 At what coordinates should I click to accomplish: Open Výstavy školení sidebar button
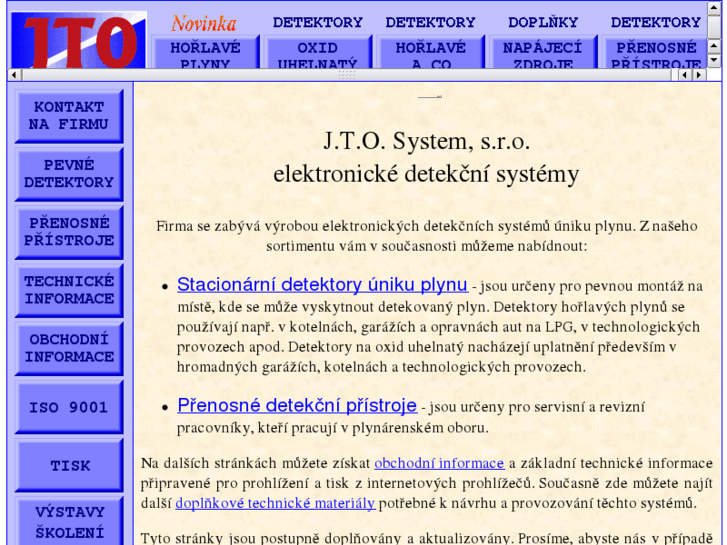(69, 521)
